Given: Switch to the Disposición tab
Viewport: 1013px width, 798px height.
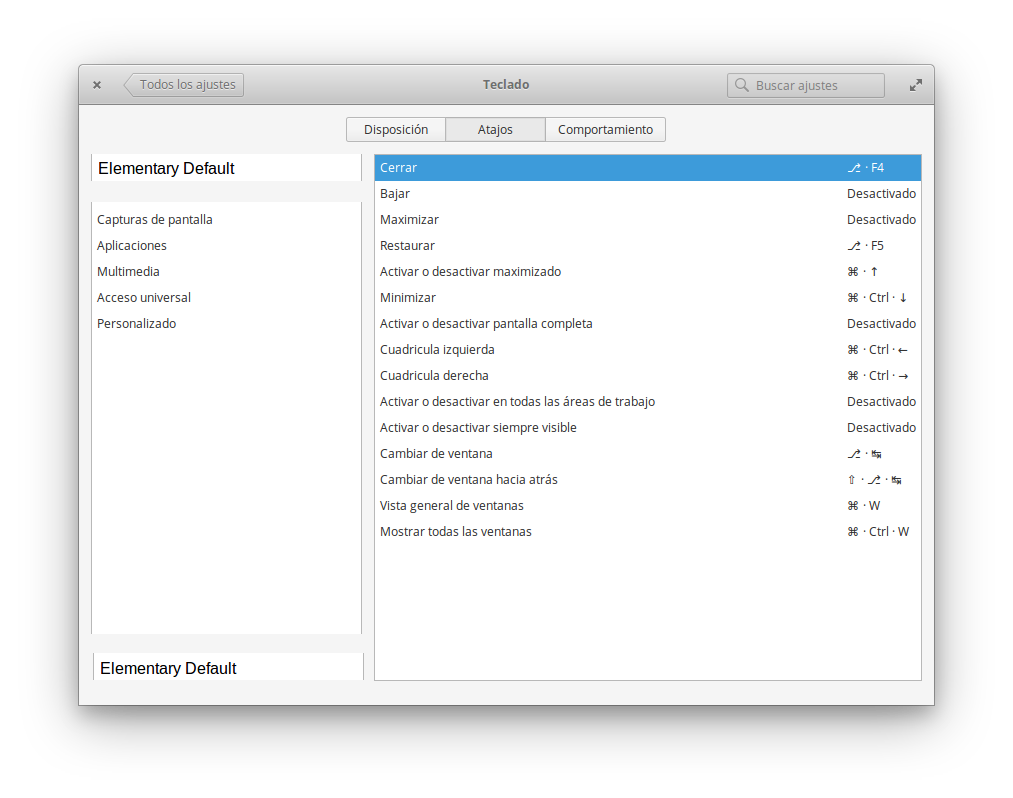Looking at the screenshot, I should coord(396,129).
